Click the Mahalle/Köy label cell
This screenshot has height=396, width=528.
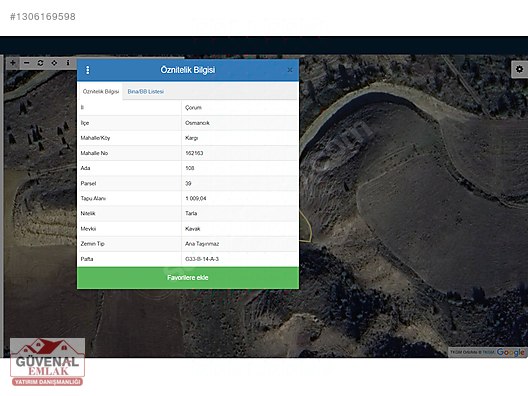(x=129, y=138)
